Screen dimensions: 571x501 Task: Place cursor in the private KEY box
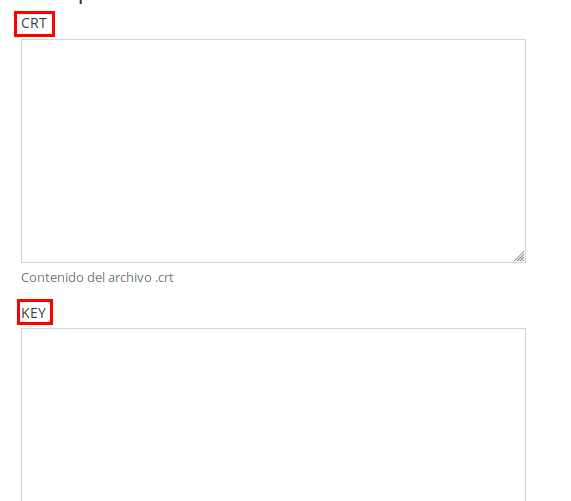(273, 414)
